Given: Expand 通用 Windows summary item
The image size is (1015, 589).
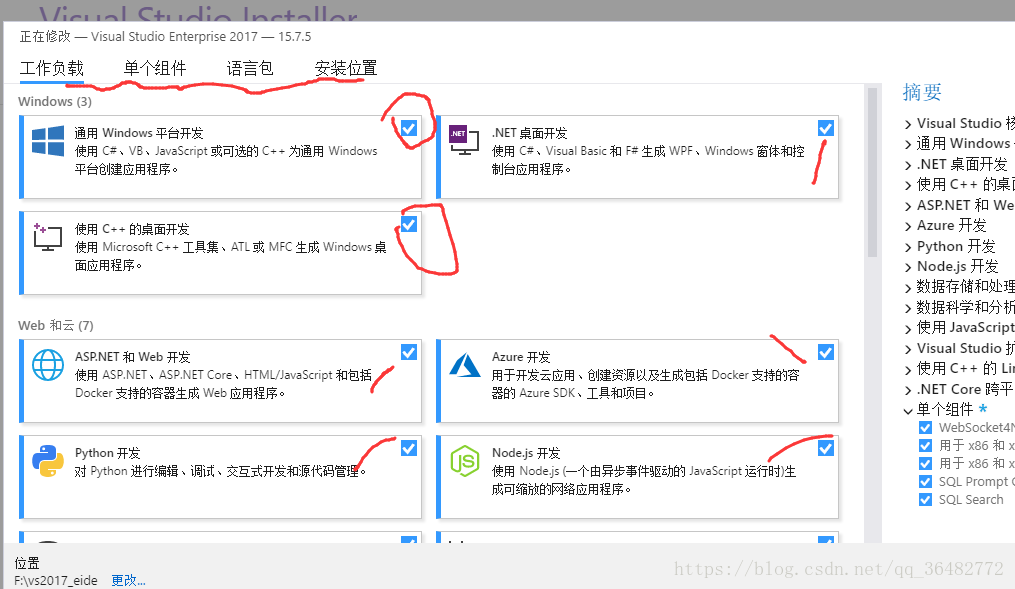Looking at the screenshot, I should [908, 144].
